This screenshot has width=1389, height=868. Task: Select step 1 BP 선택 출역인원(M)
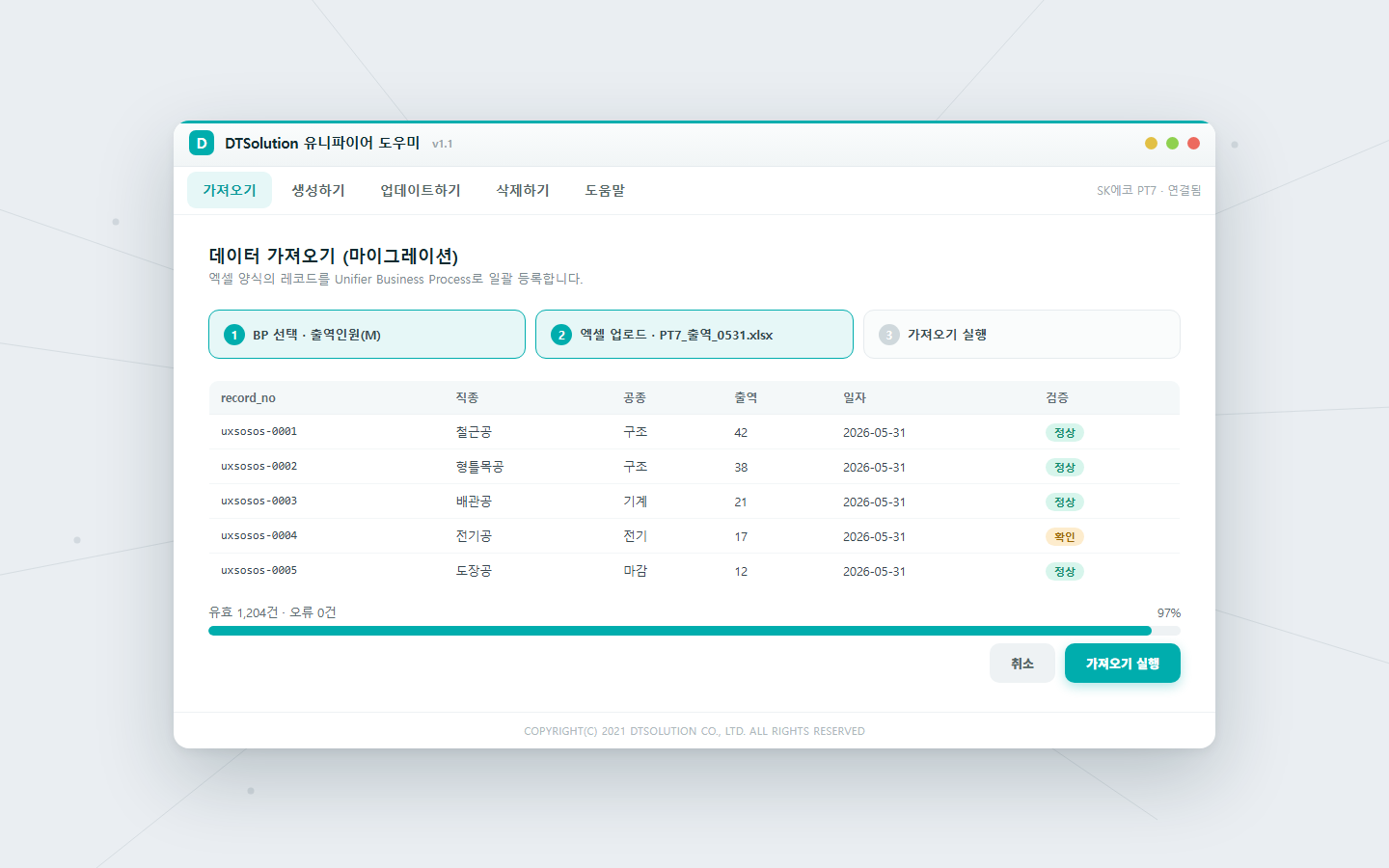click(367, 335)
